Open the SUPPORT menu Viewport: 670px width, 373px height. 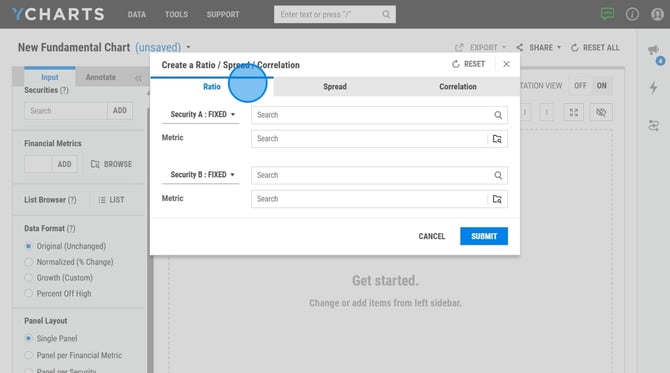(223, 15)
